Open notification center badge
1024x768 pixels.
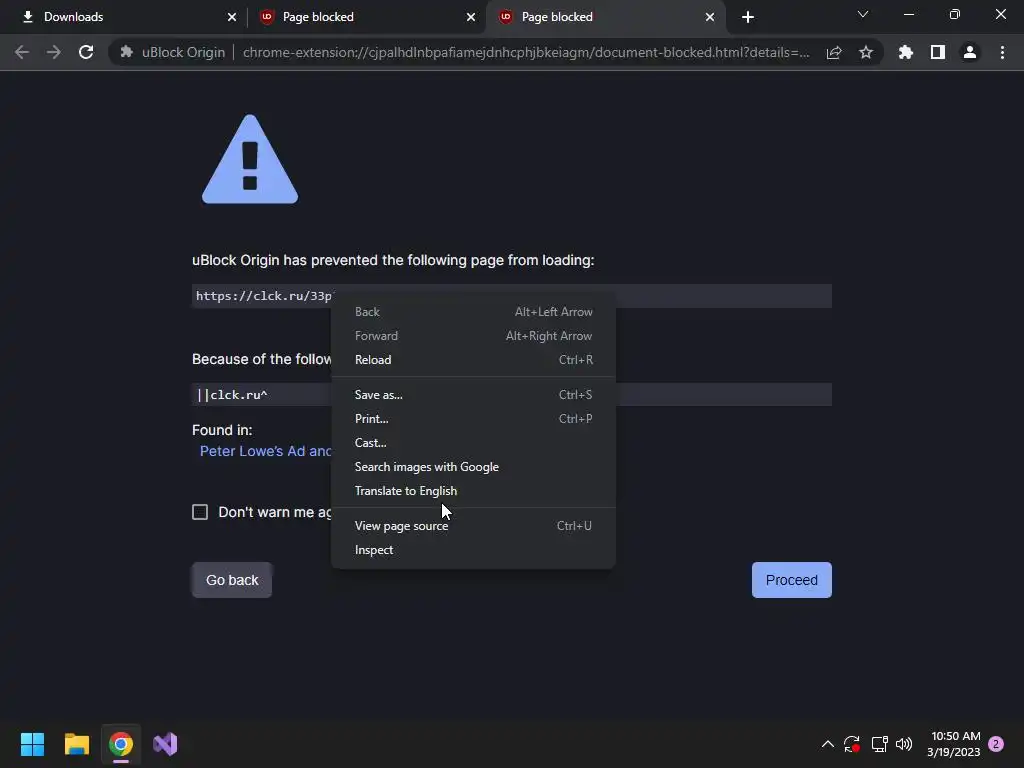click(996, 744)
